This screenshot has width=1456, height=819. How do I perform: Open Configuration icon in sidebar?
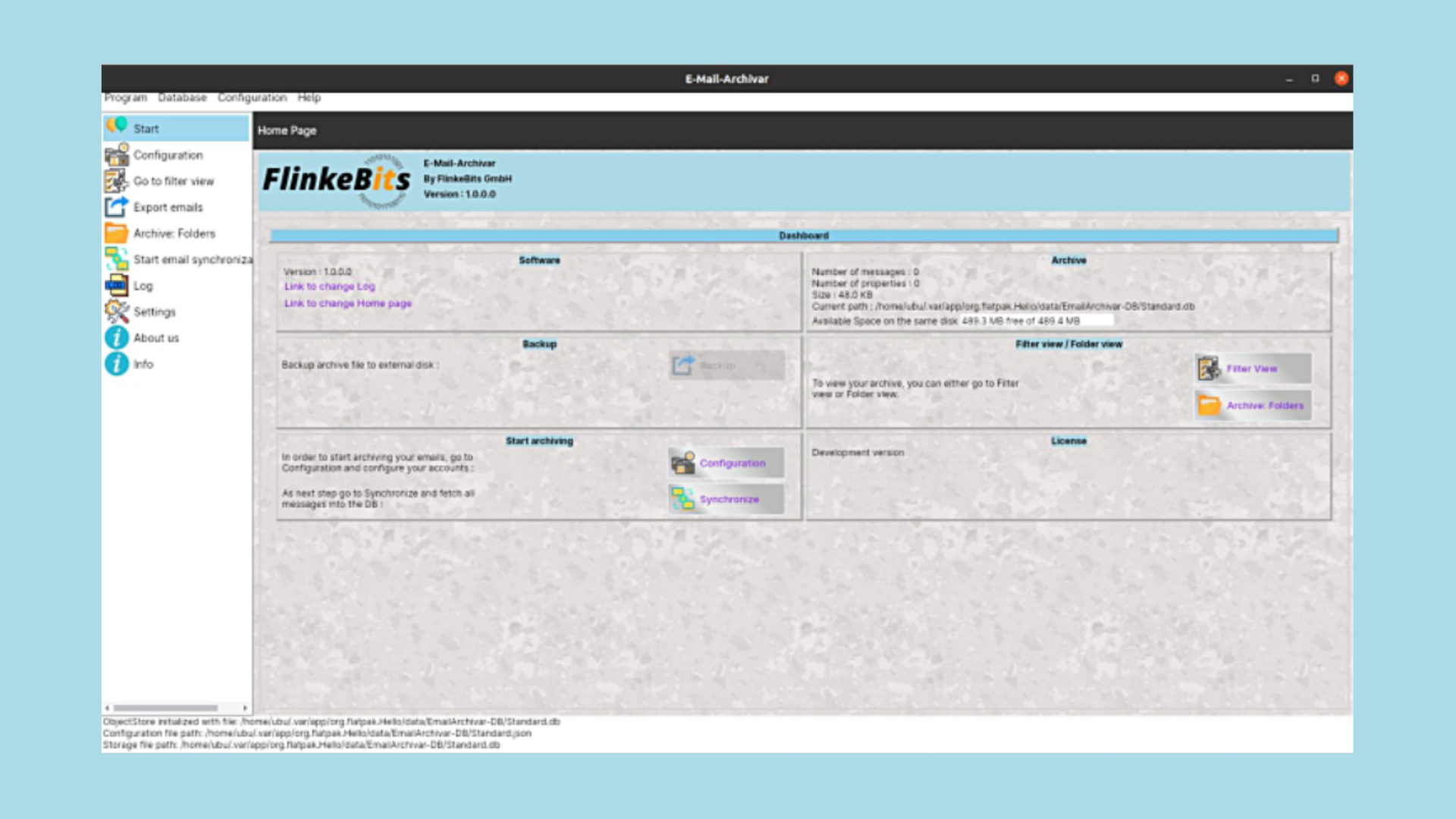click(117, 155)
